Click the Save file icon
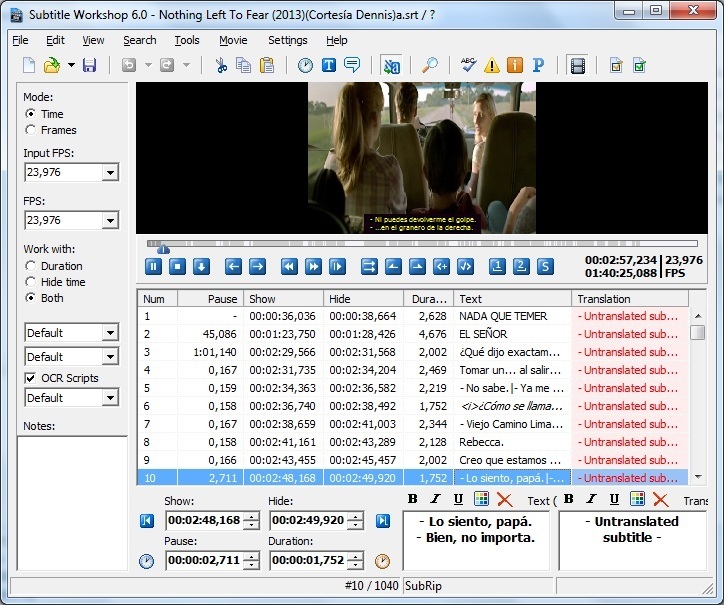Viewport: 724px width, 605px height. tap(89, 65)
